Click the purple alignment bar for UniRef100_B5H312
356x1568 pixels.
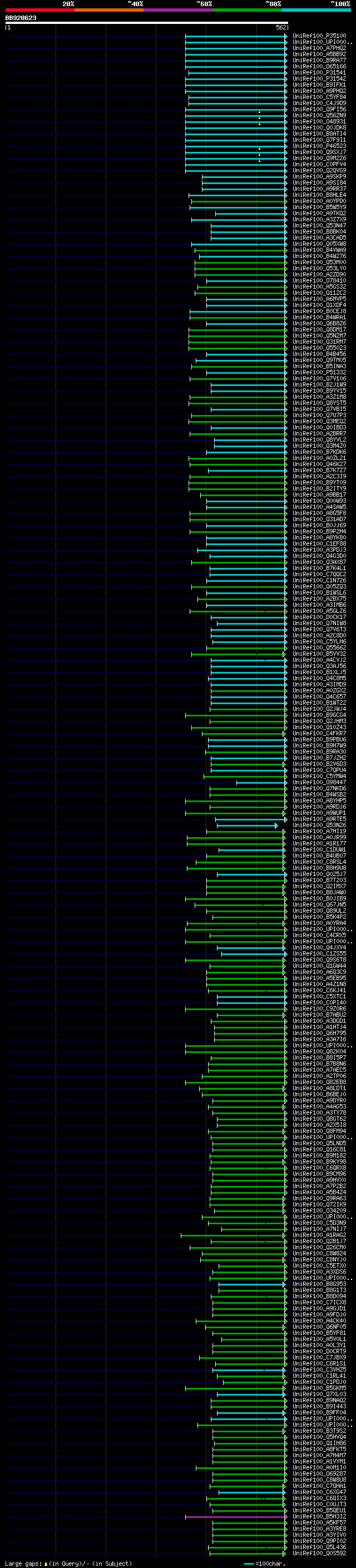236,1517
